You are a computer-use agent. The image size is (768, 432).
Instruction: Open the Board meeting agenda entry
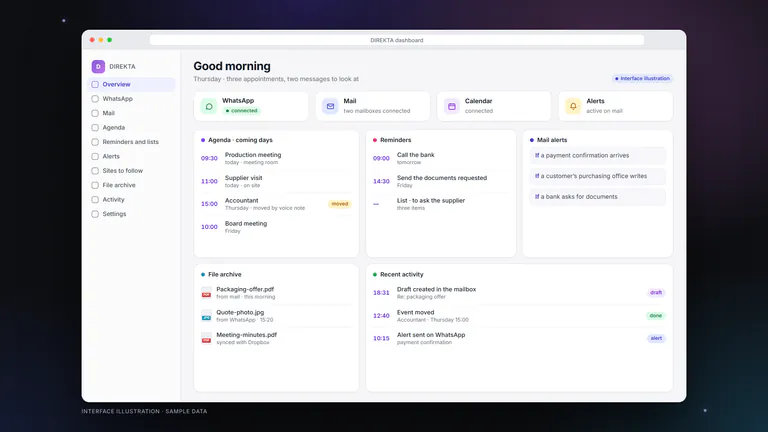276,227
